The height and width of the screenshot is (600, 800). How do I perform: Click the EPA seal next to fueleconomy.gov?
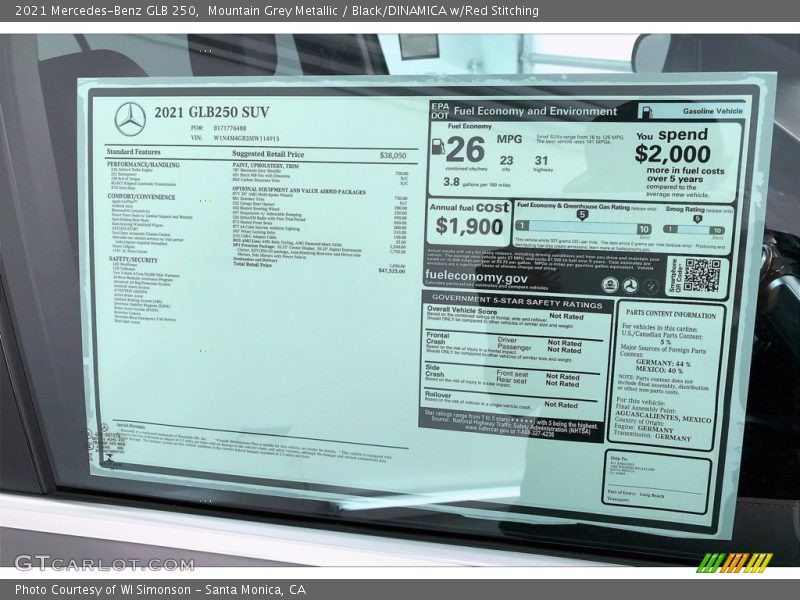coord(610,285)
